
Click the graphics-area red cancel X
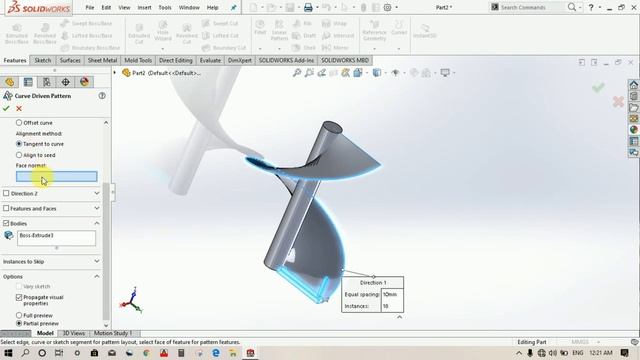[618, 101]
